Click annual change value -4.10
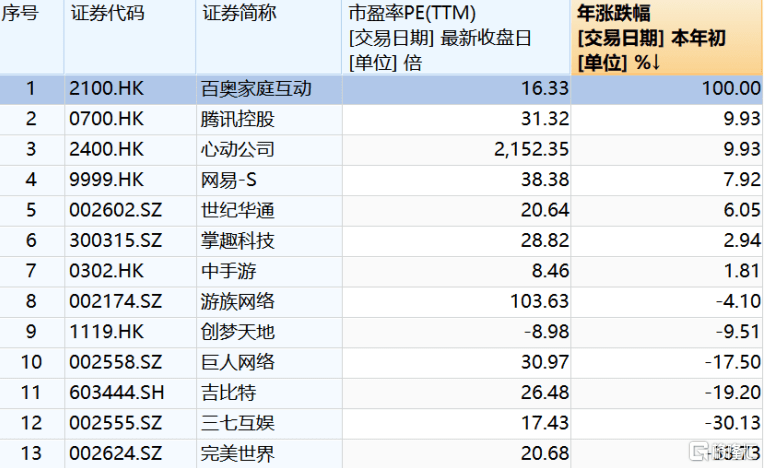Image resolution: width=764 pixels, height=468 pixels. pos(738,301)
